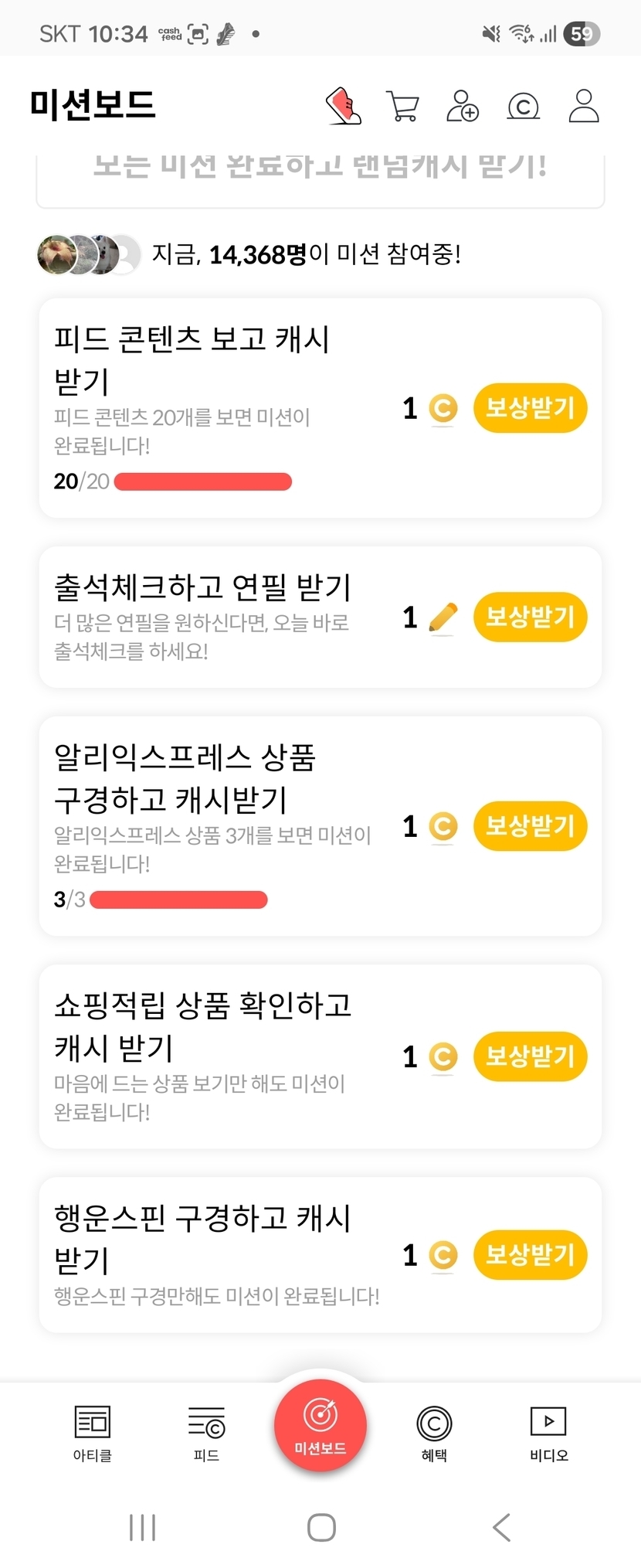Tap the pencil reward icon
The width and height of the screenshot is (641, 1568).
[x=443, y=617]
